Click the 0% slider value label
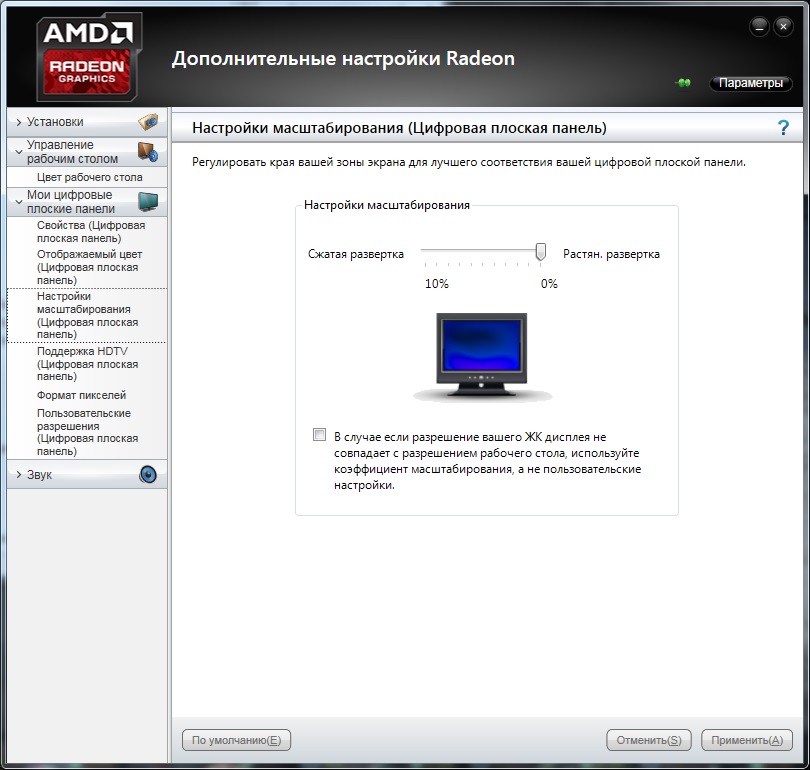Image resolution: width=810 pixels, height=770 pixels. point(549,284)
